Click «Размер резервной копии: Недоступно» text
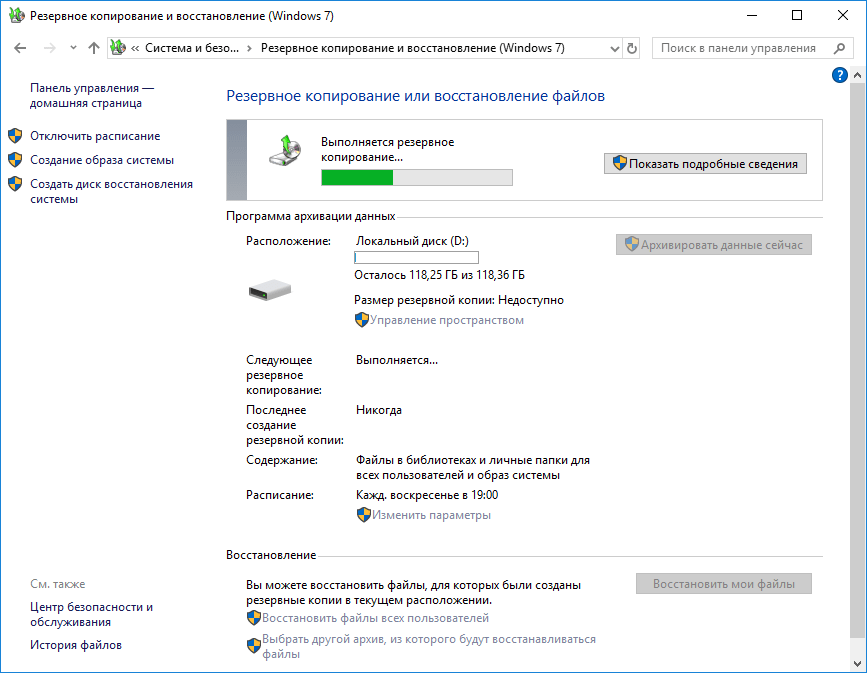 coord(459,300)
